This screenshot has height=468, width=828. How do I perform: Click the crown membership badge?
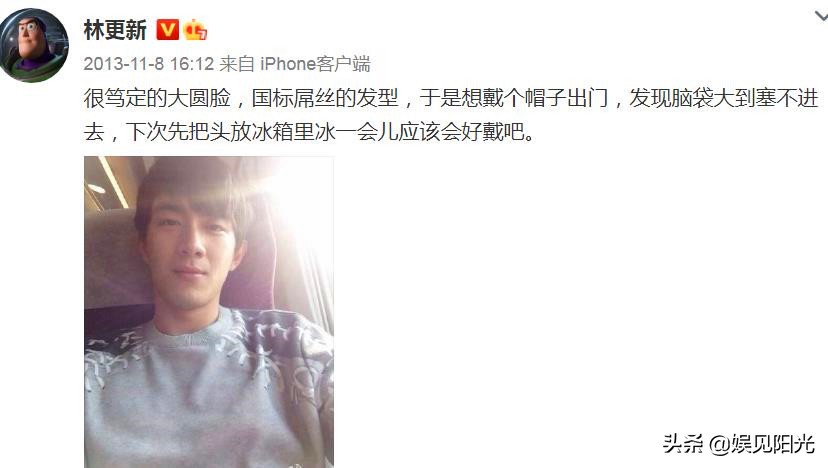[x=195, y=30]
